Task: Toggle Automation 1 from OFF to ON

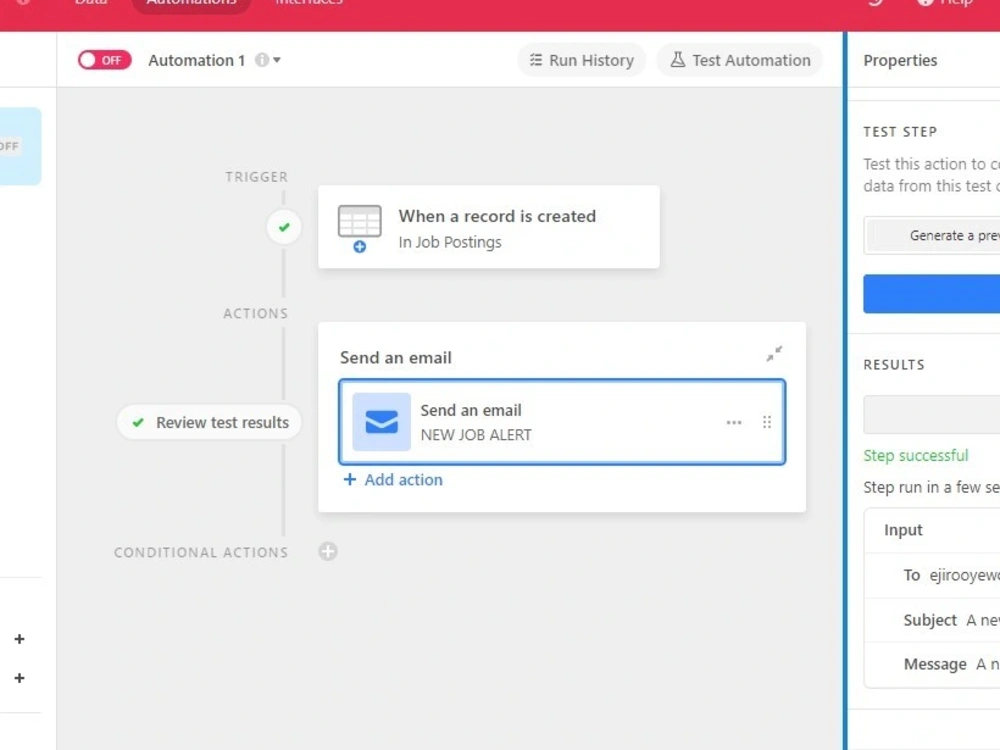Action: click(105, 60)
